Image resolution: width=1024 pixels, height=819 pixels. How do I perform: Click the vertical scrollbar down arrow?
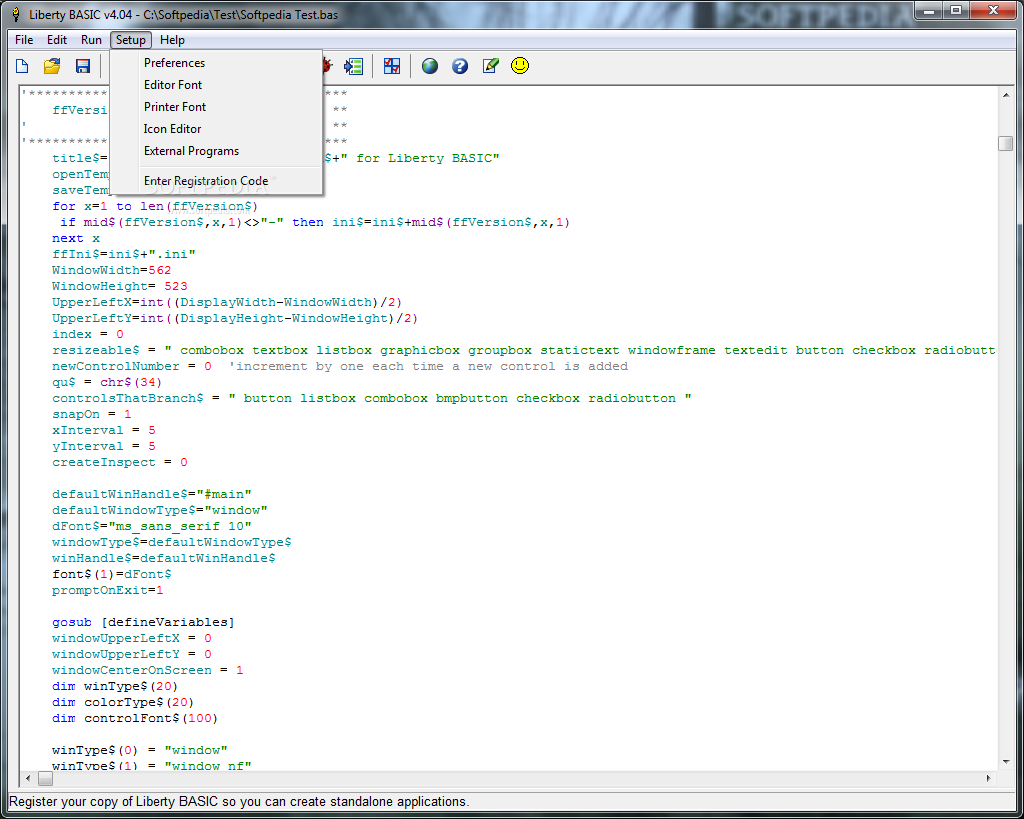coord(1006,762)
